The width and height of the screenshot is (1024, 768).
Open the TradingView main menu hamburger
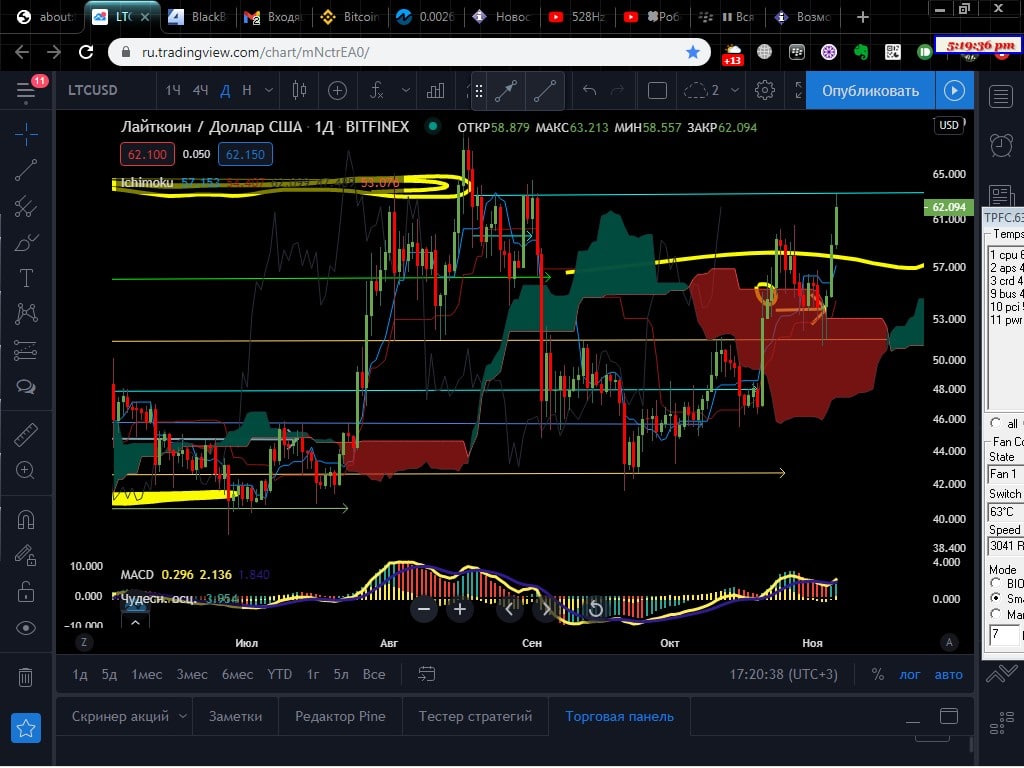[x=25, y=91]
